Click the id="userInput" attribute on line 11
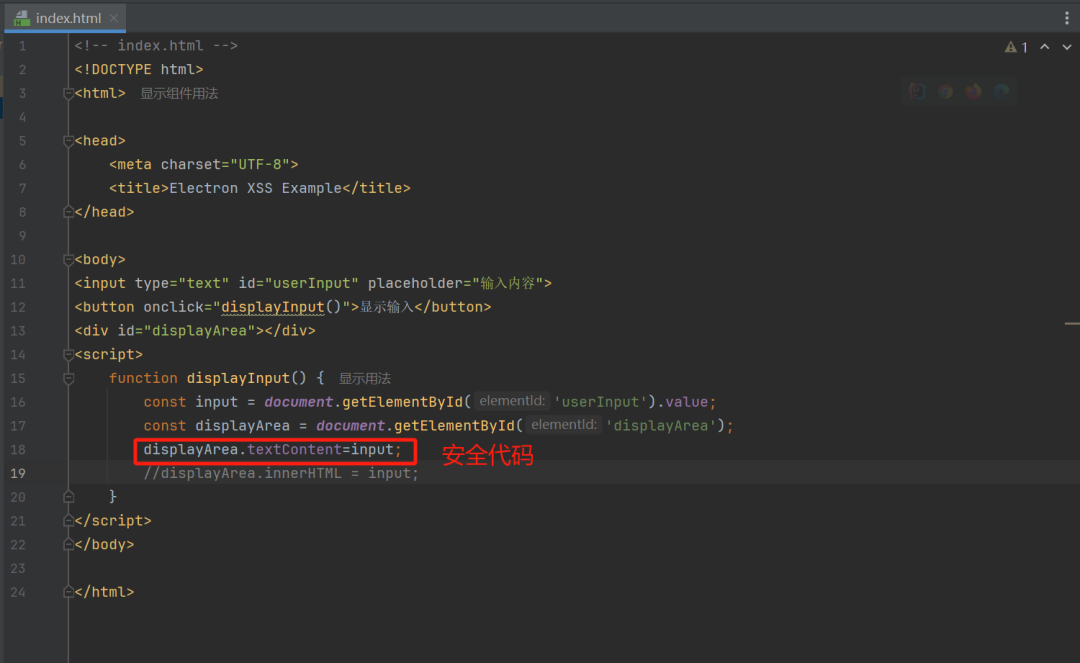Screen dimensions: 1080x663 (x=298, y=284)
